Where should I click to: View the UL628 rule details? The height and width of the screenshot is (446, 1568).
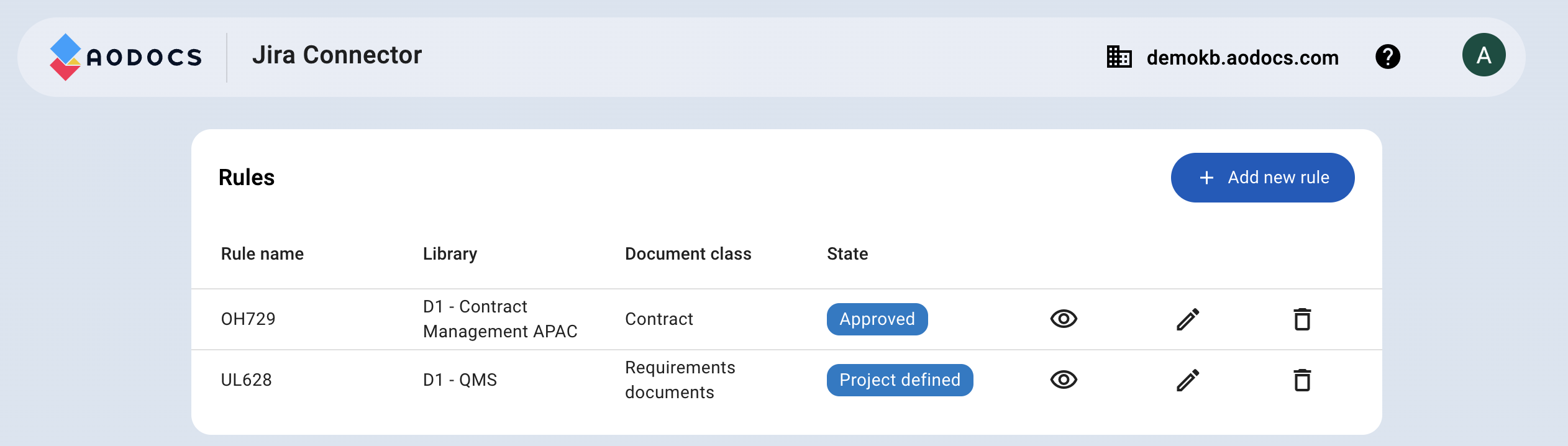(x=1064, y=380)
